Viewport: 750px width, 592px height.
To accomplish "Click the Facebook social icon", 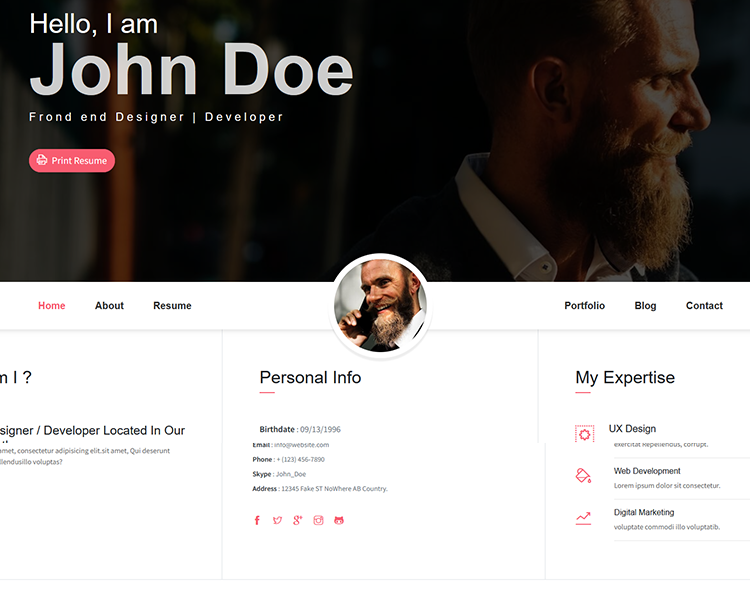I will (257, 520).
